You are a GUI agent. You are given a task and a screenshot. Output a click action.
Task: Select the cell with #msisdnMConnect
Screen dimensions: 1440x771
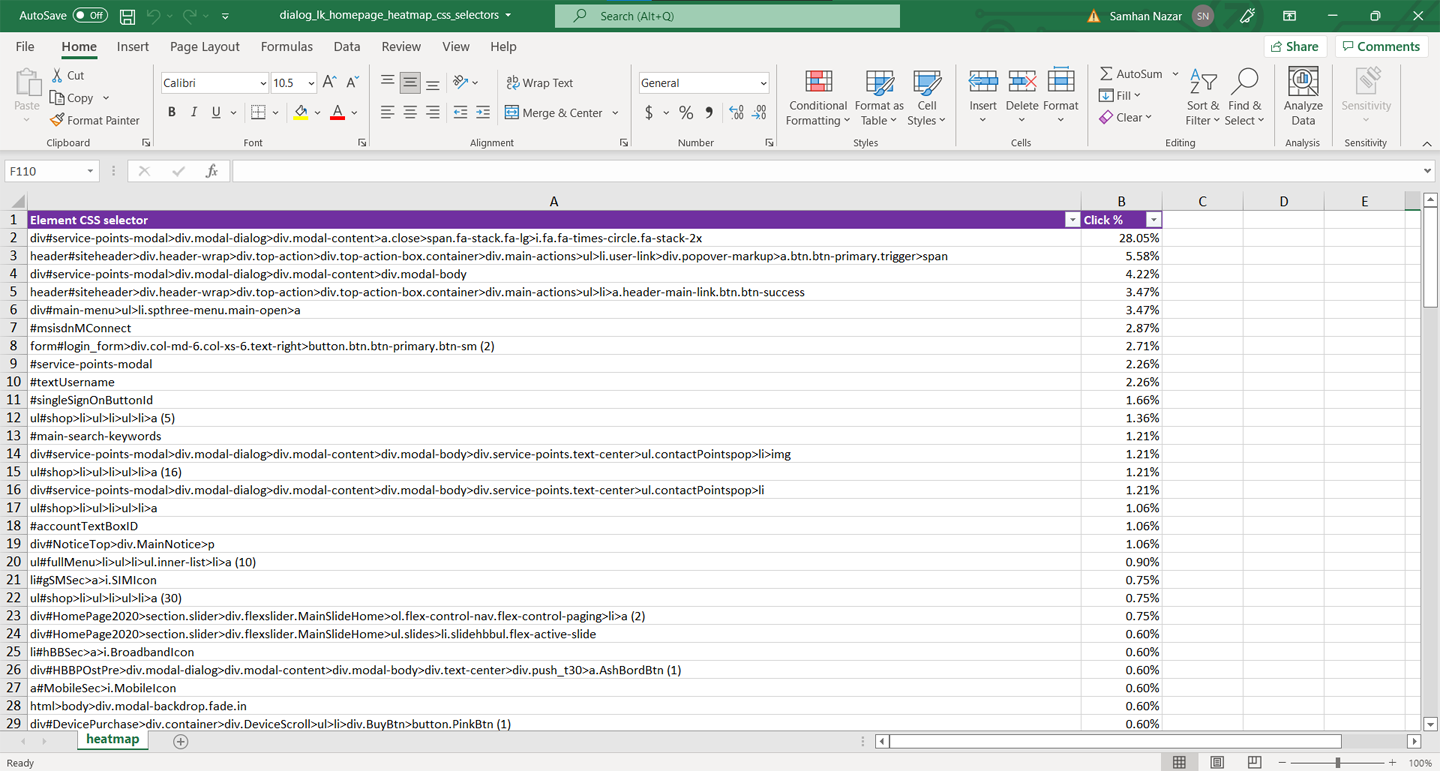(x=554, y=328)
